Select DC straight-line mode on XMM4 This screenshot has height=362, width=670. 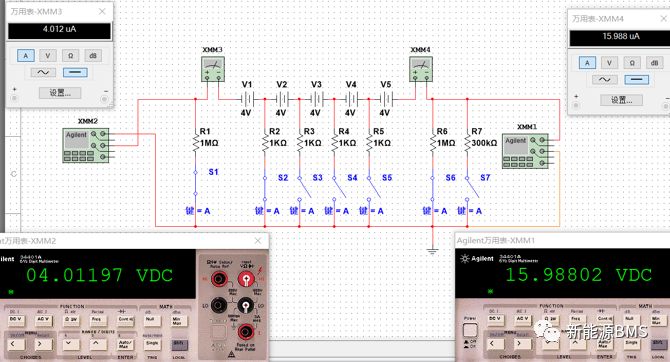click(x=636, y=79)
